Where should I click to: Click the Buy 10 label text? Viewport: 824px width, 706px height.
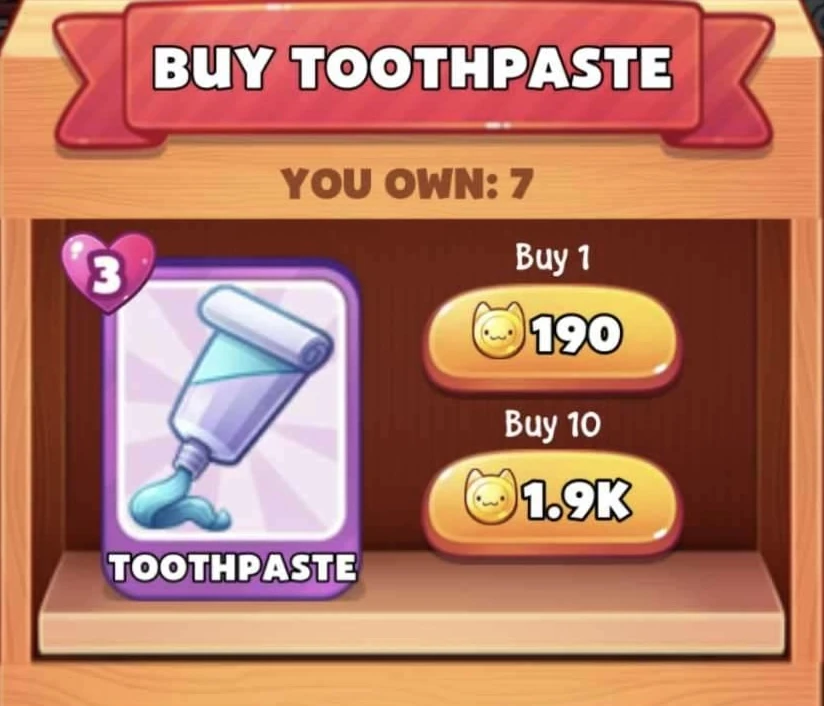(x=552, y=424)
